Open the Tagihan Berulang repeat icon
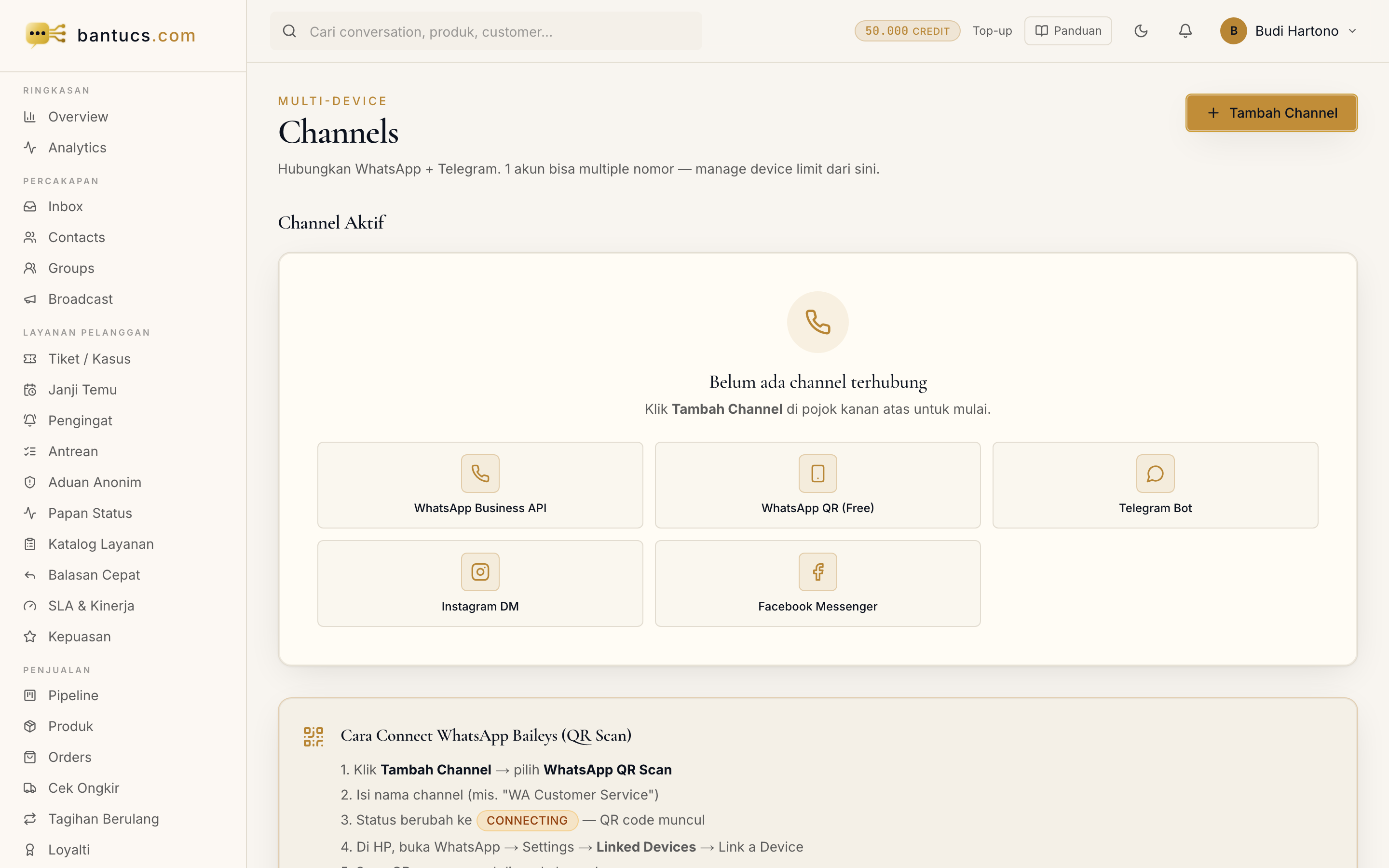This screenshot has width=1389, height=868. 30,819
